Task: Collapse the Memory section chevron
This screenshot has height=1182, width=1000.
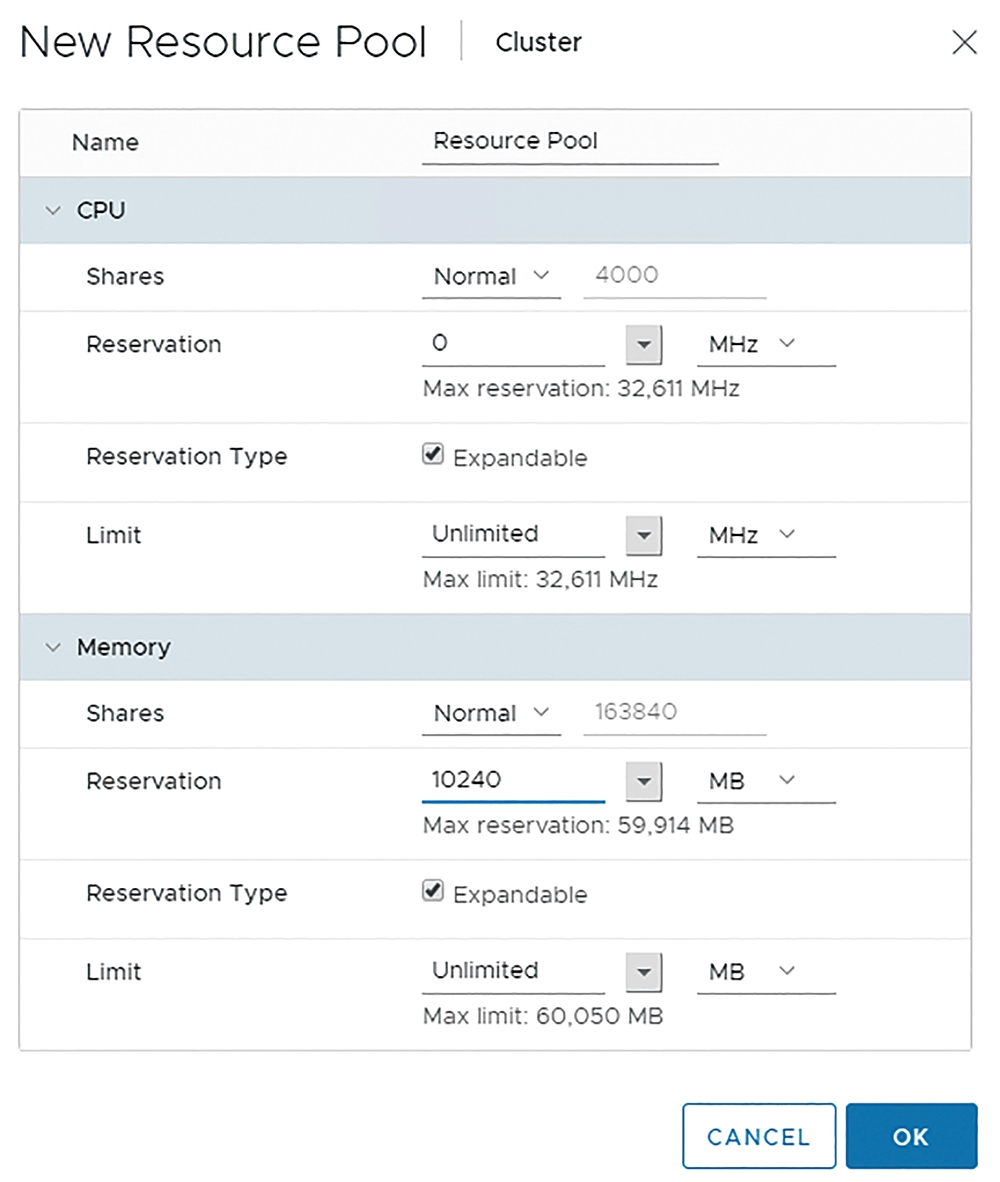Action: tap(53, 647)
